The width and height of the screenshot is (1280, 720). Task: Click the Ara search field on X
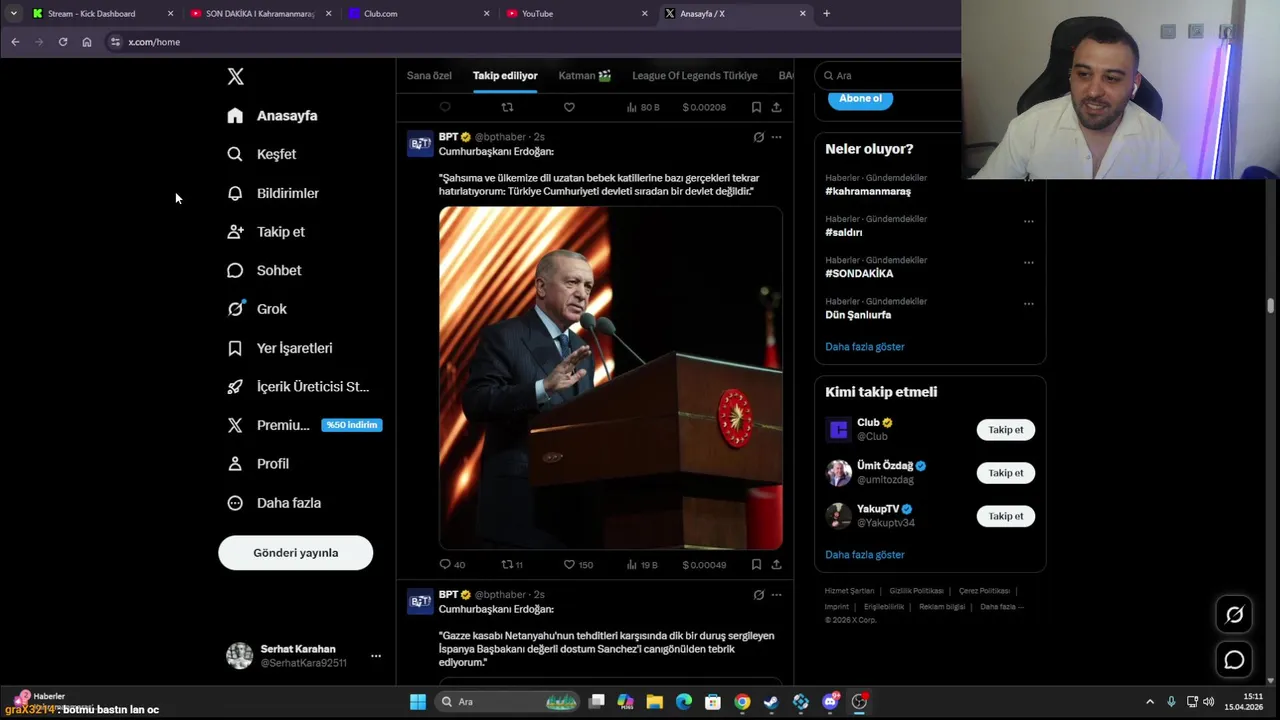(888, 75)
